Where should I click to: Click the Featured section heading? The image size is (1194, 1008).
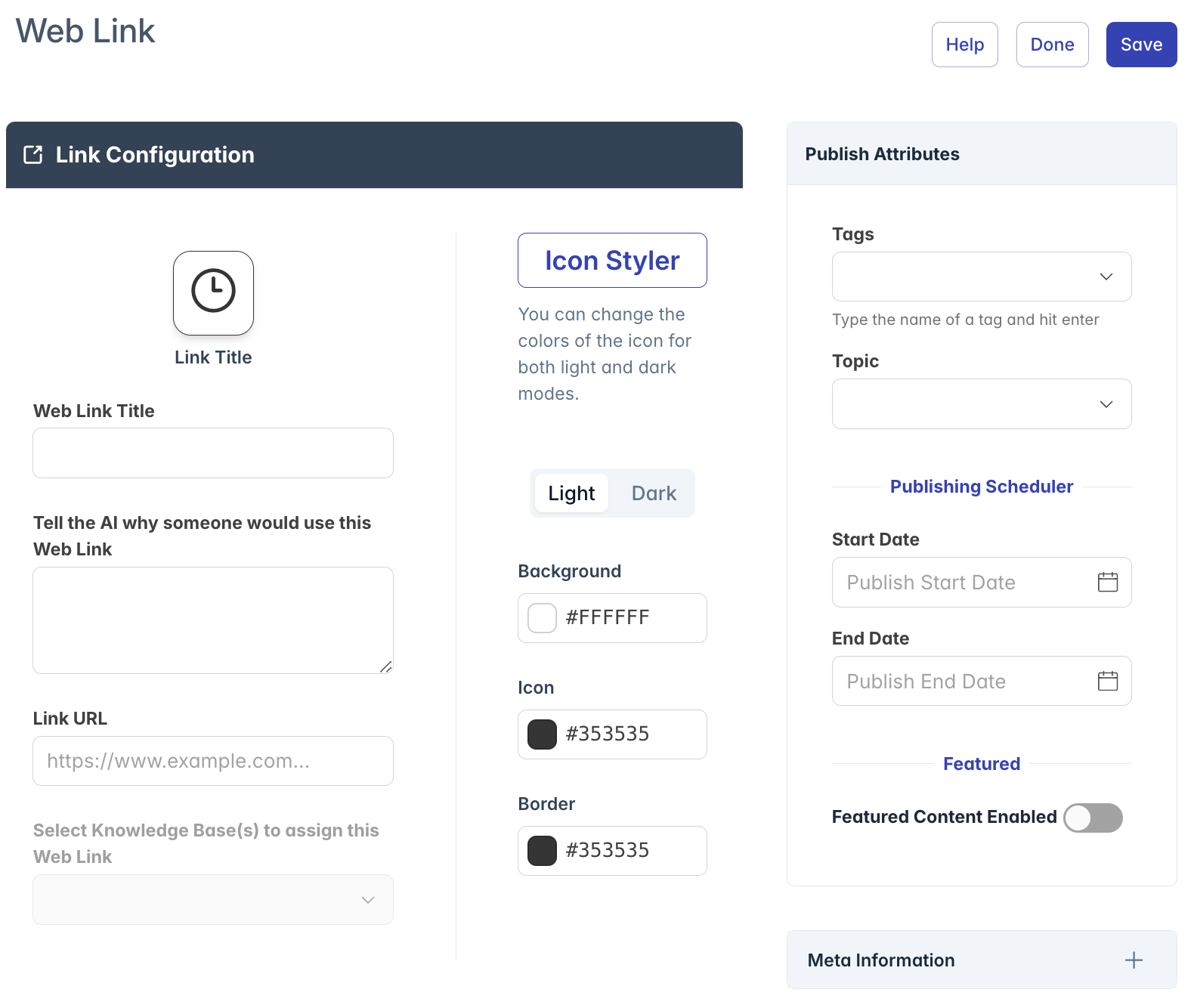(982, 764)
